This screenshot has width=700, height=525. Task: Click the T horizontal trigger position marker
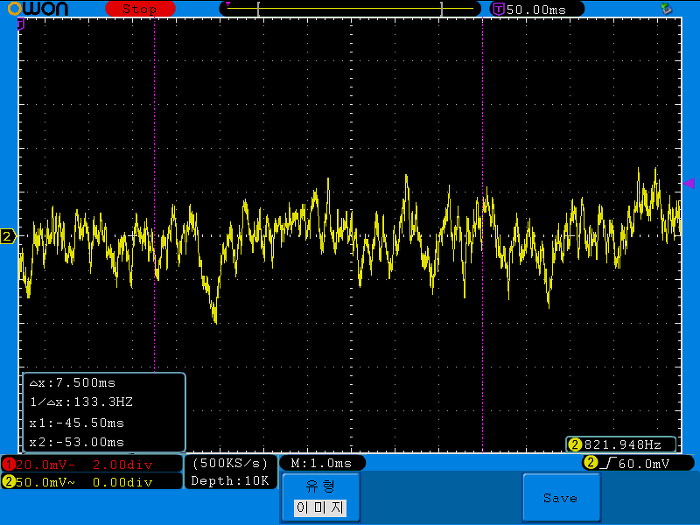20,24
